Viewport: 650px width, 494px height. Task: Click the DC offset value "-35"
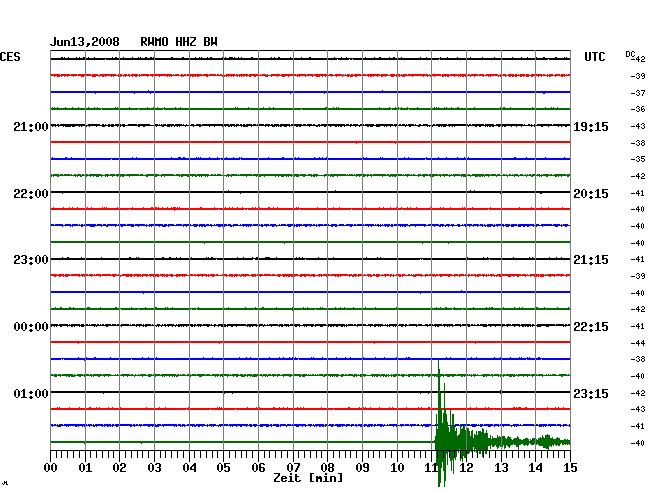(x=638, y=159)
